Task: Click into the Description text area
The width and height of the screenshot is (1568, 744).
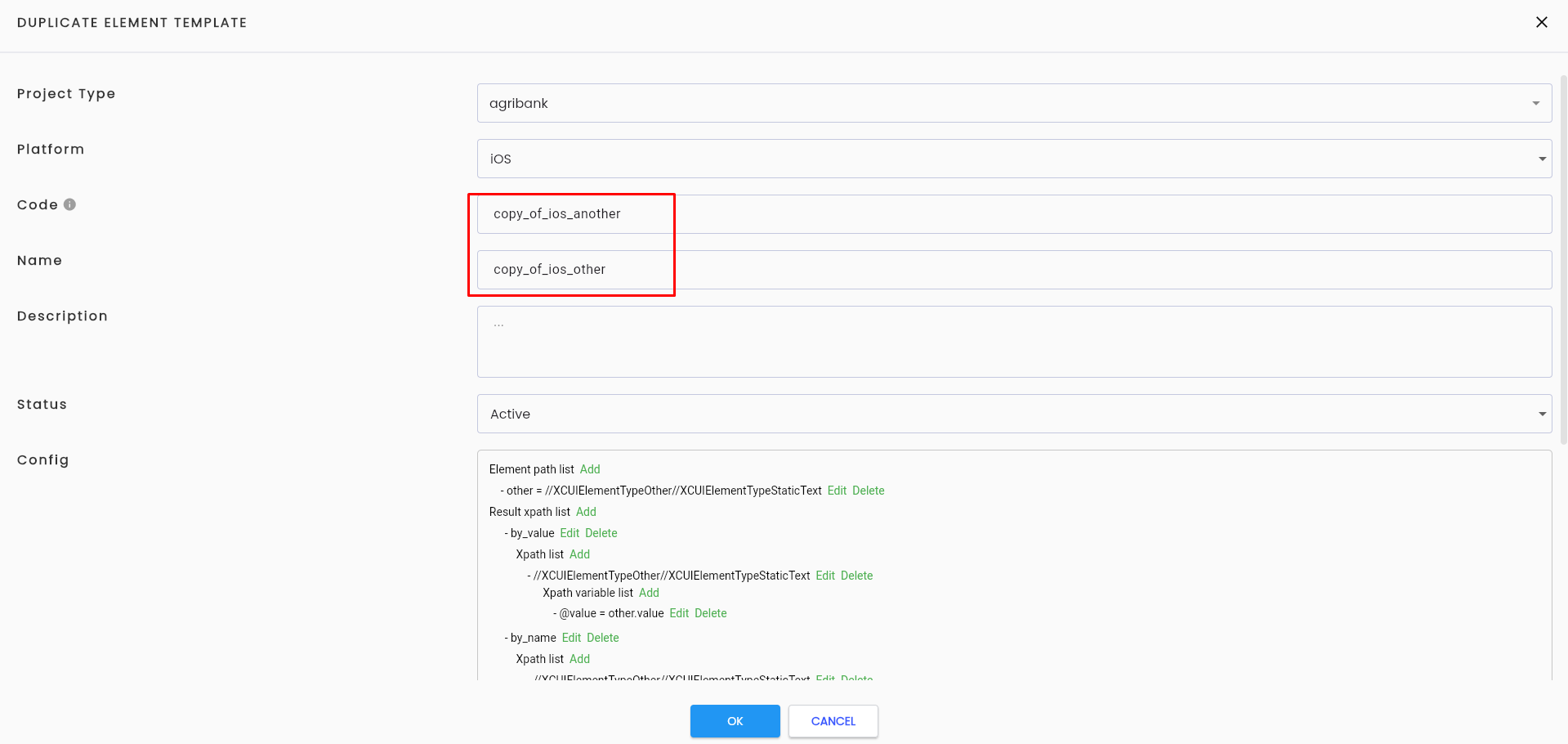Action: (1014, 342)
